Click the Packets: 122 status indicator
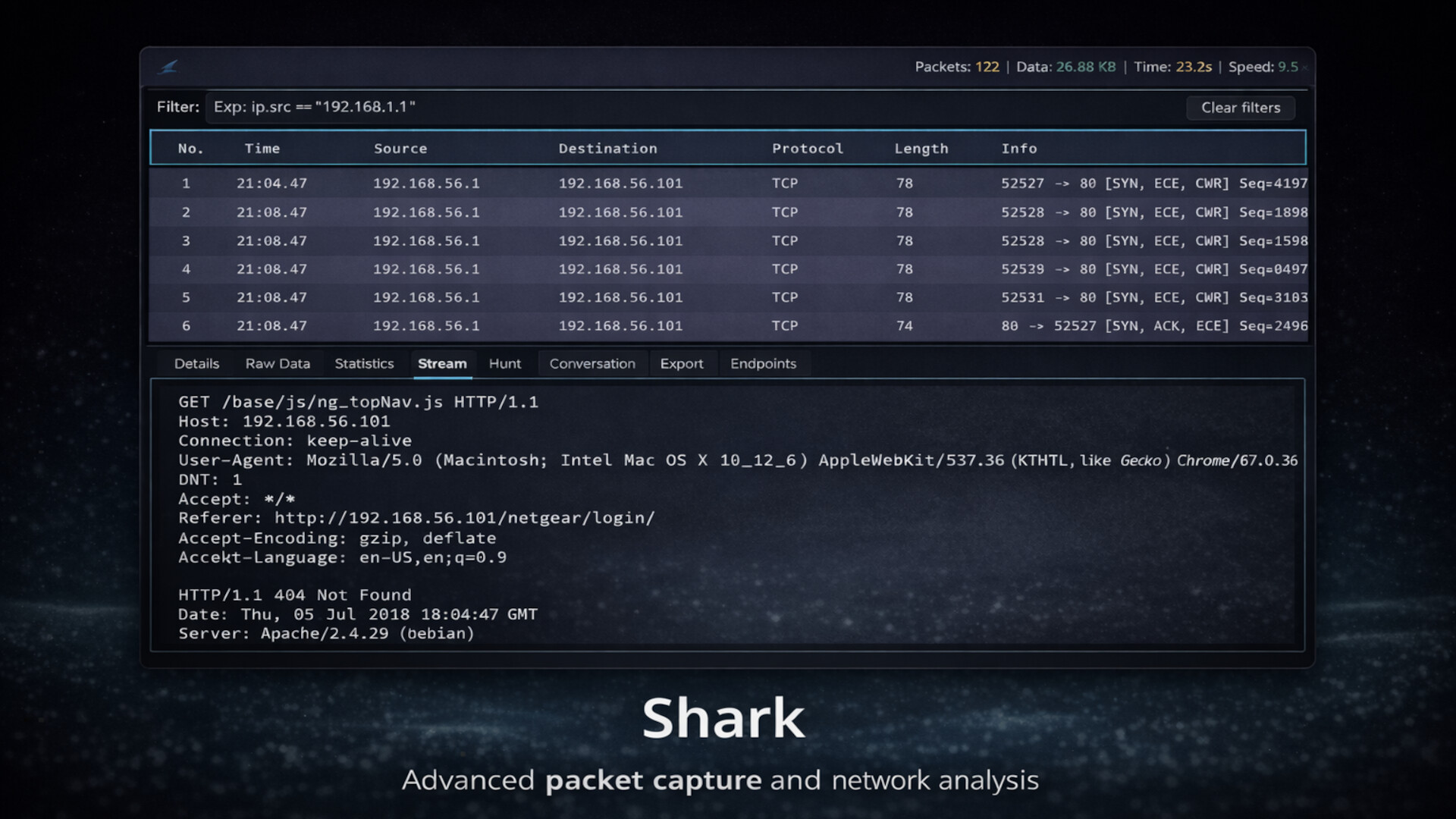Viewport: 1456px width, 819px height. 957,67
